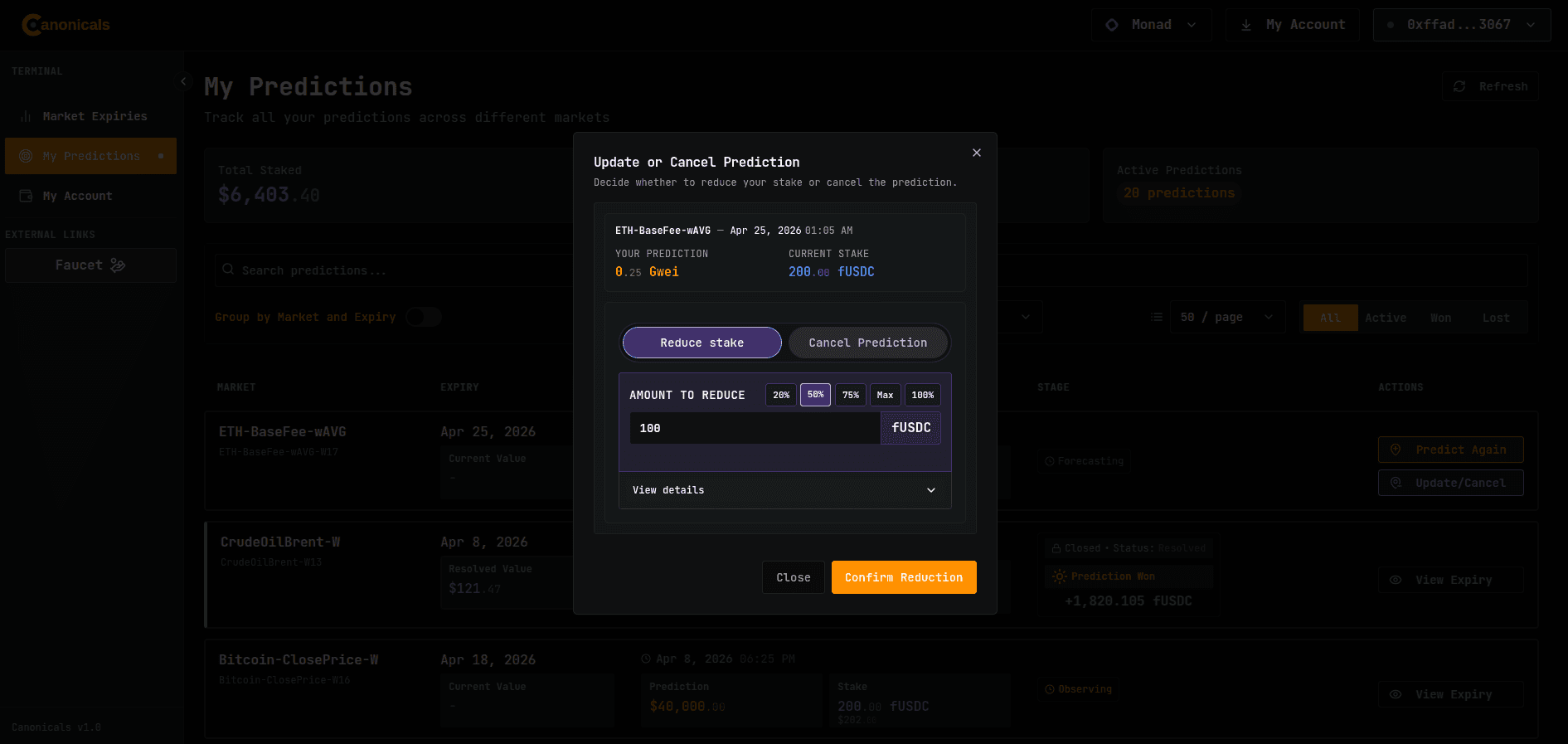The width and height of the screenshot is (1568, 744).
Task: Click the refresh arrows icon
Action: [x=1459, y=86]
